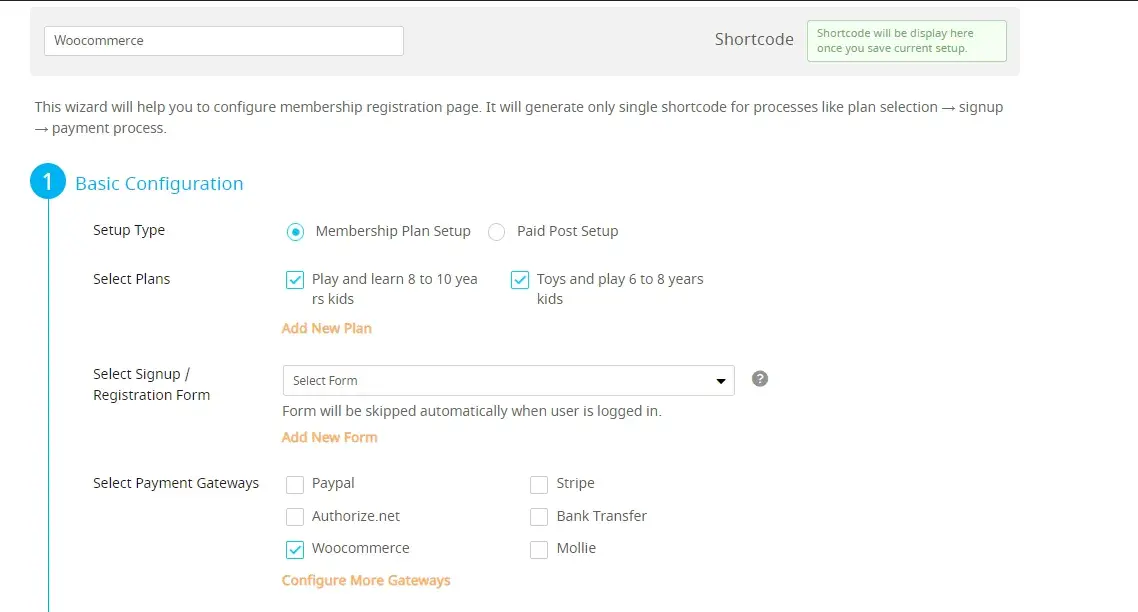Click the step 1 circle badge

(48, 183)
